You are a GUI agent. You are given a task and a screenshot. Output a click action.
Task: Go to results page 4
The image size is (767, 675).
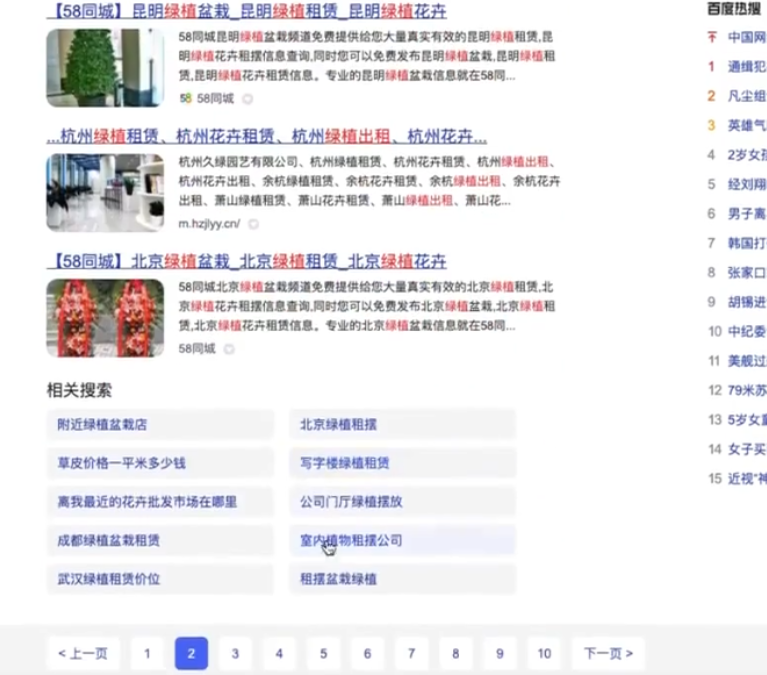click(x=279, y=653)
